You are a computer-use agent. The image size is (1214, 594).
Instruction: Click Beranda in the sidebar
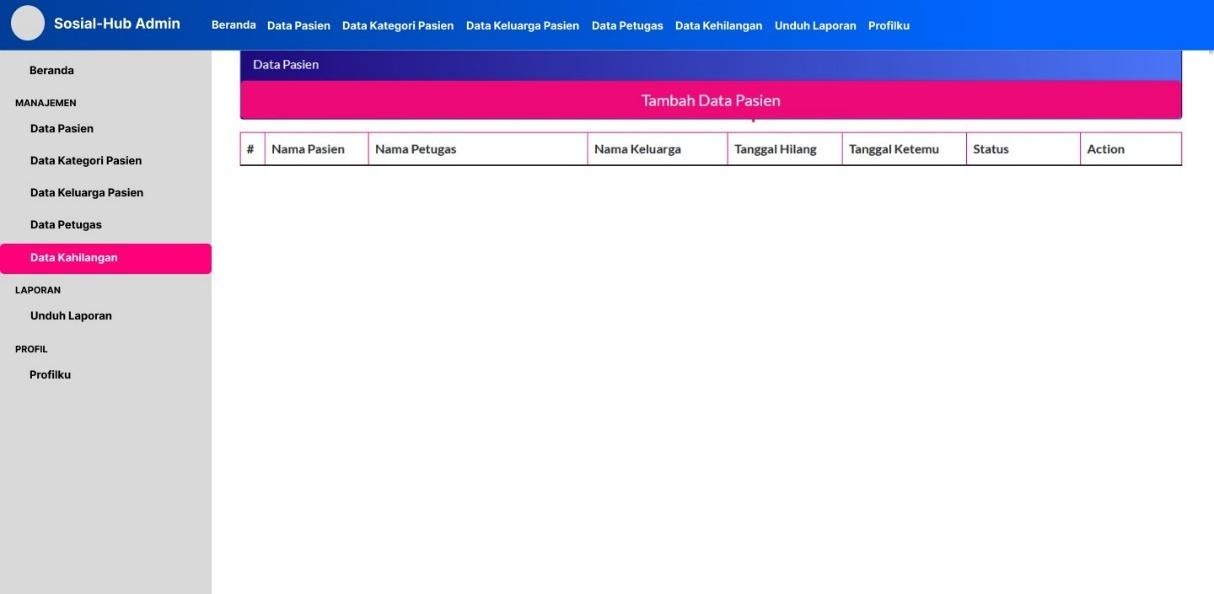[52, 71]
